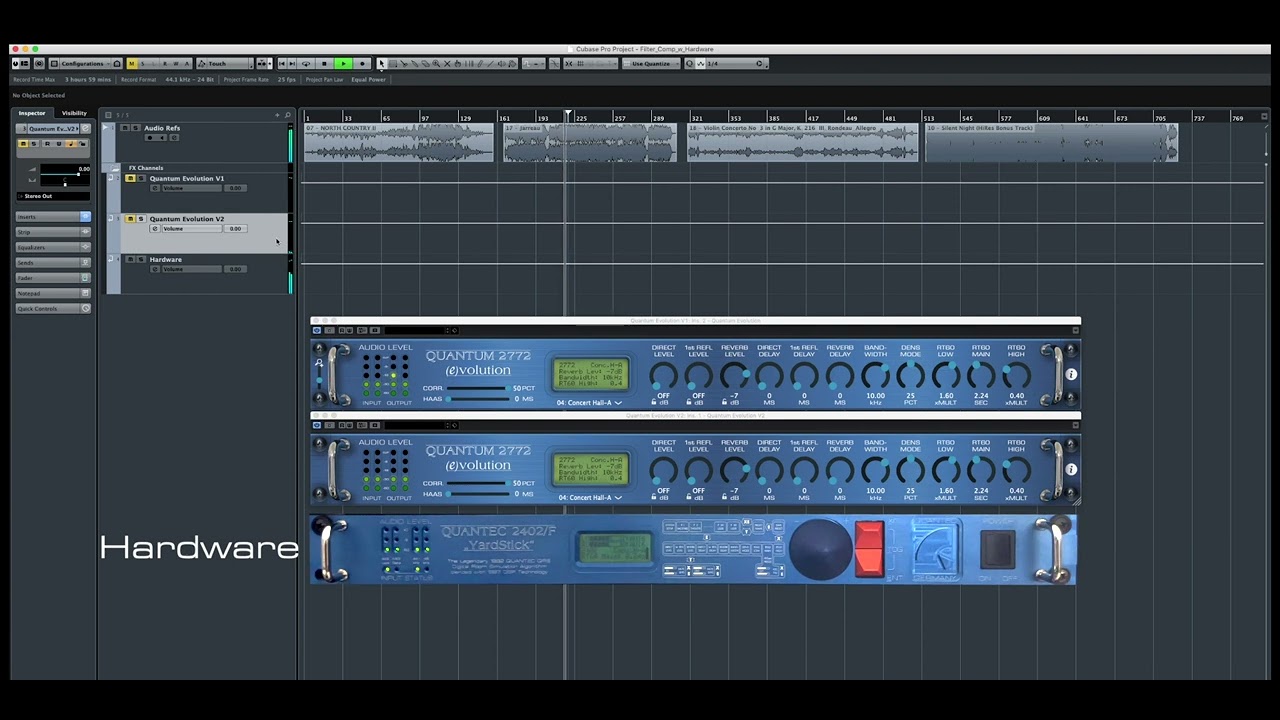Viewport: 1280px width, 720px height.
Task: Click the FX Channels folder icon
Action: pyautogui.click(x=117, y=168)
